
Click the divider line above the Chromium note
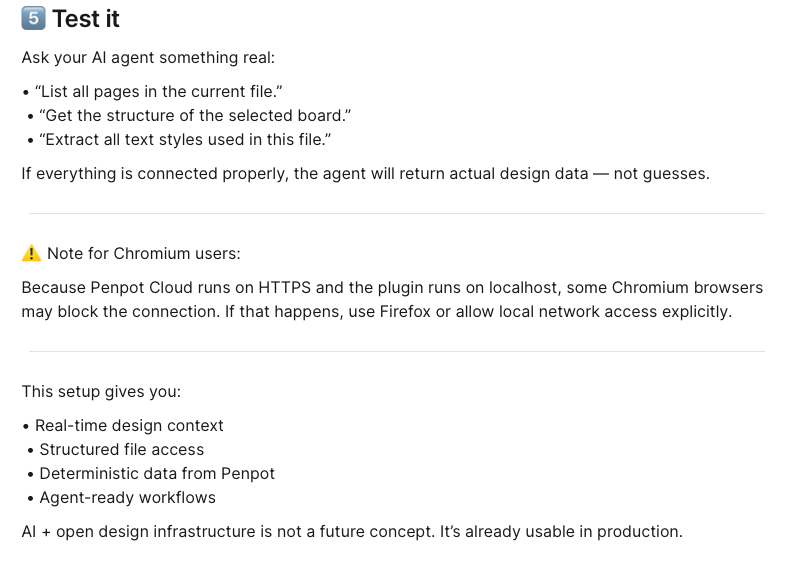pyautogui.click(x=397, y=213)
